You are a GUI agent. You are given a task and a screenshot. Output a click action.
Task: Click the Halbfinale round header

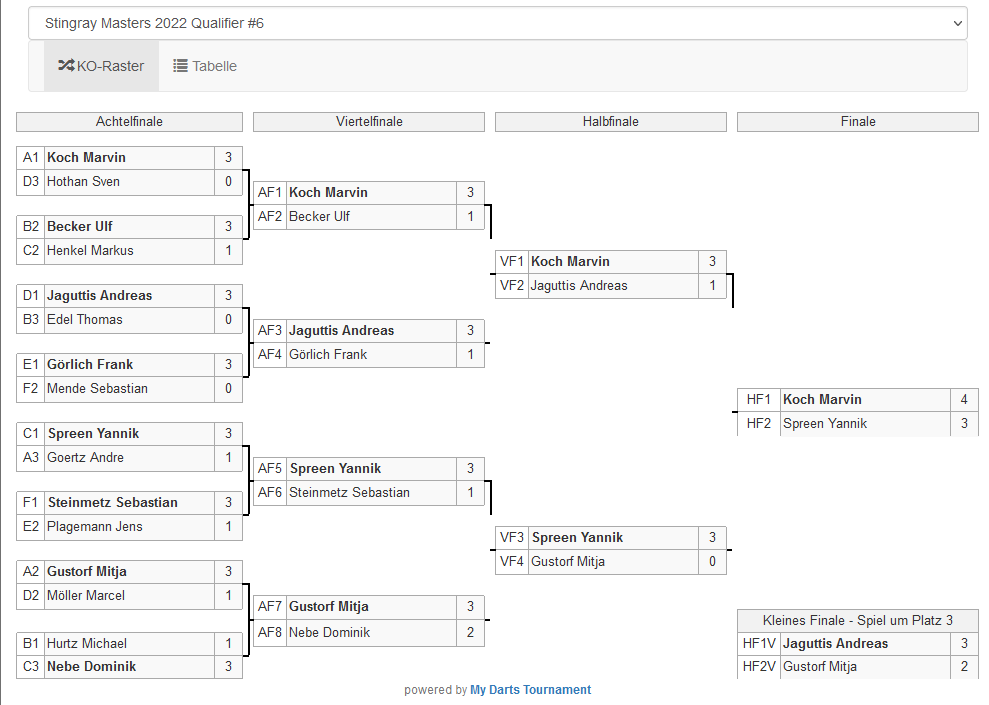click(x=610, y=122)
